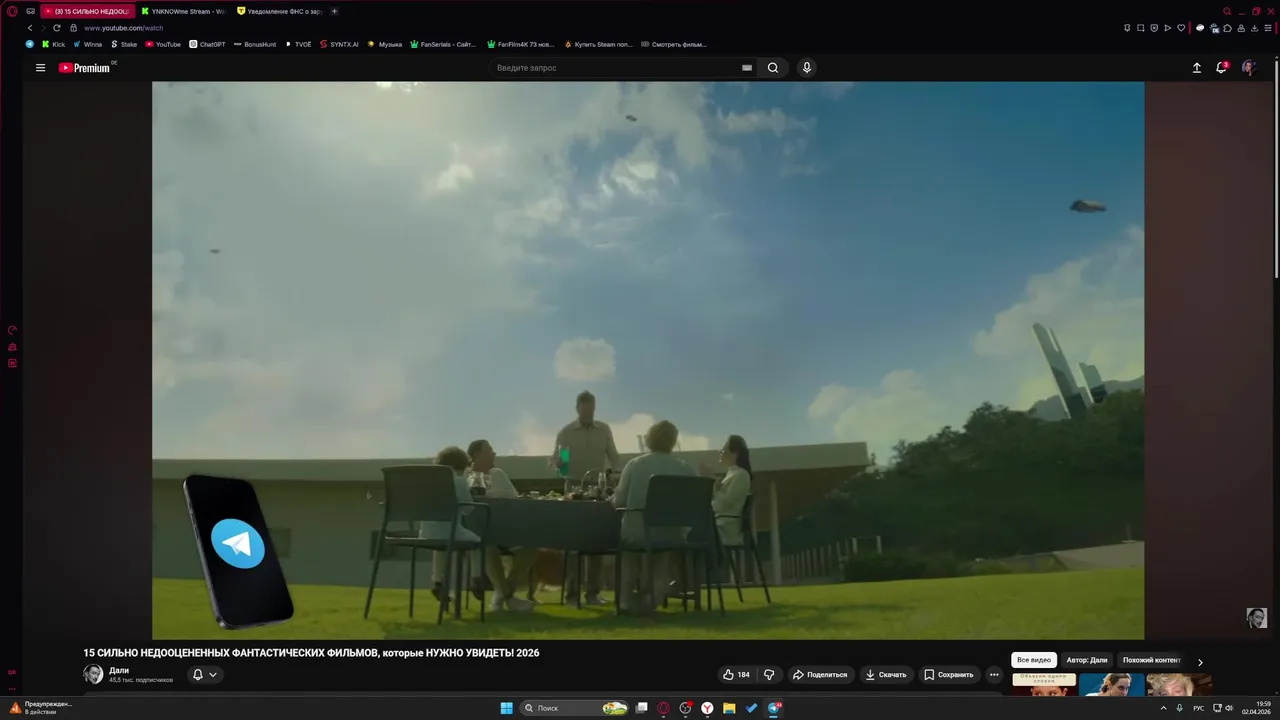The image size is (1280, 720).
Task: Switch to YNKNOWme Stream tab
Action: coord(183,11)
